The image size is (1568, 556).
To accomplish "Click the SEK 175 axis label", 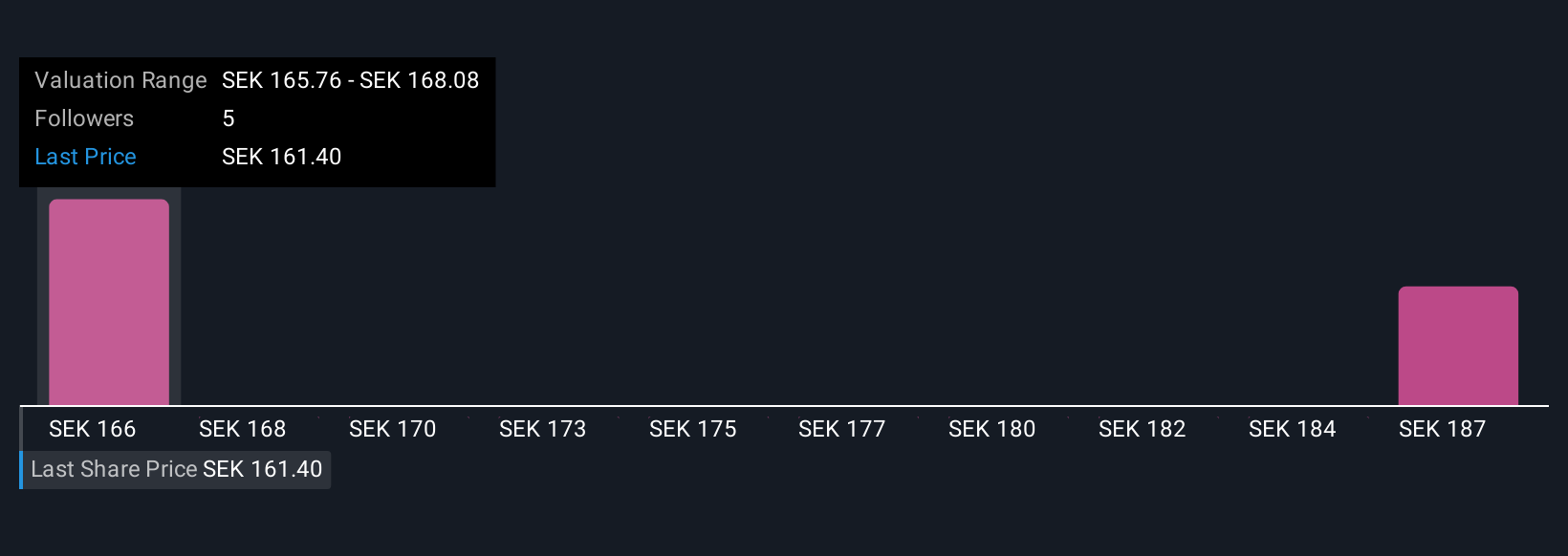I will [693, 429].
